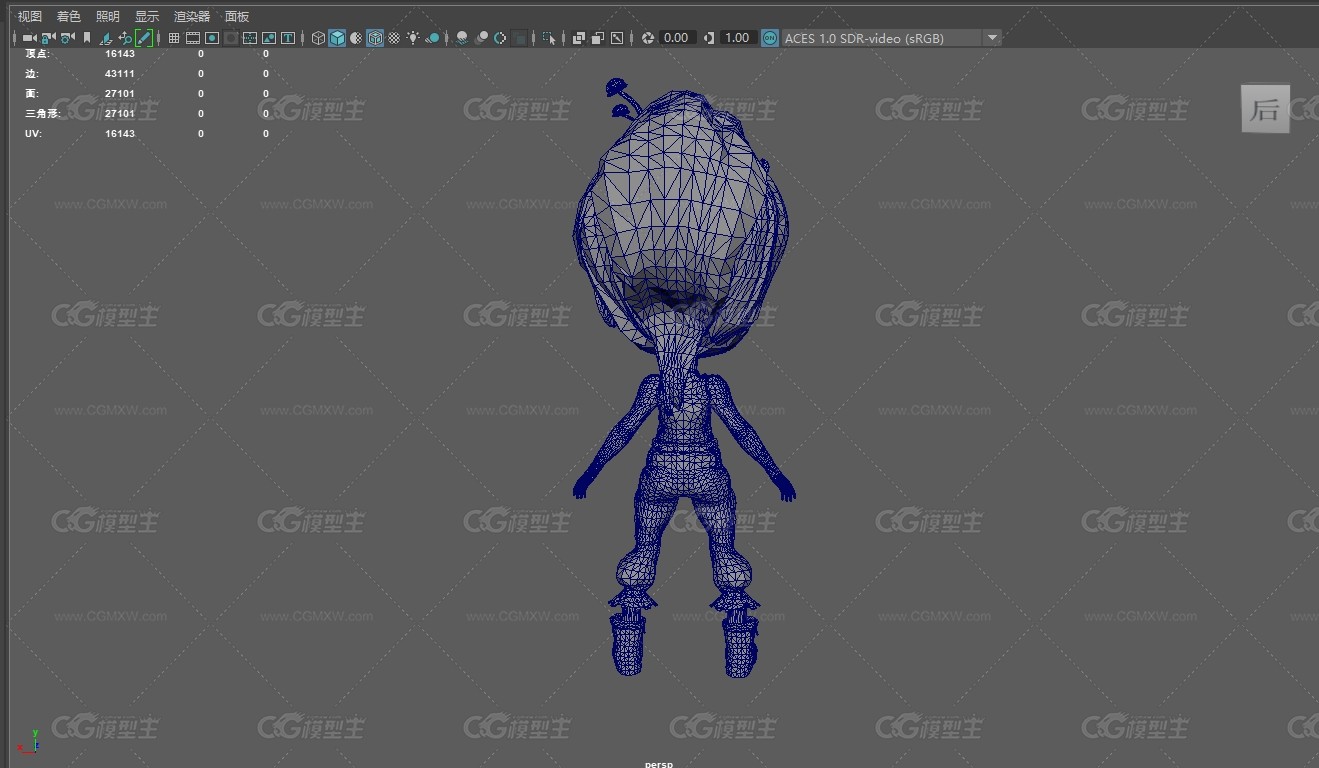Toggle the Color Management ON button
Viewport: 1319px width, 768px height.
coord(770,38)
